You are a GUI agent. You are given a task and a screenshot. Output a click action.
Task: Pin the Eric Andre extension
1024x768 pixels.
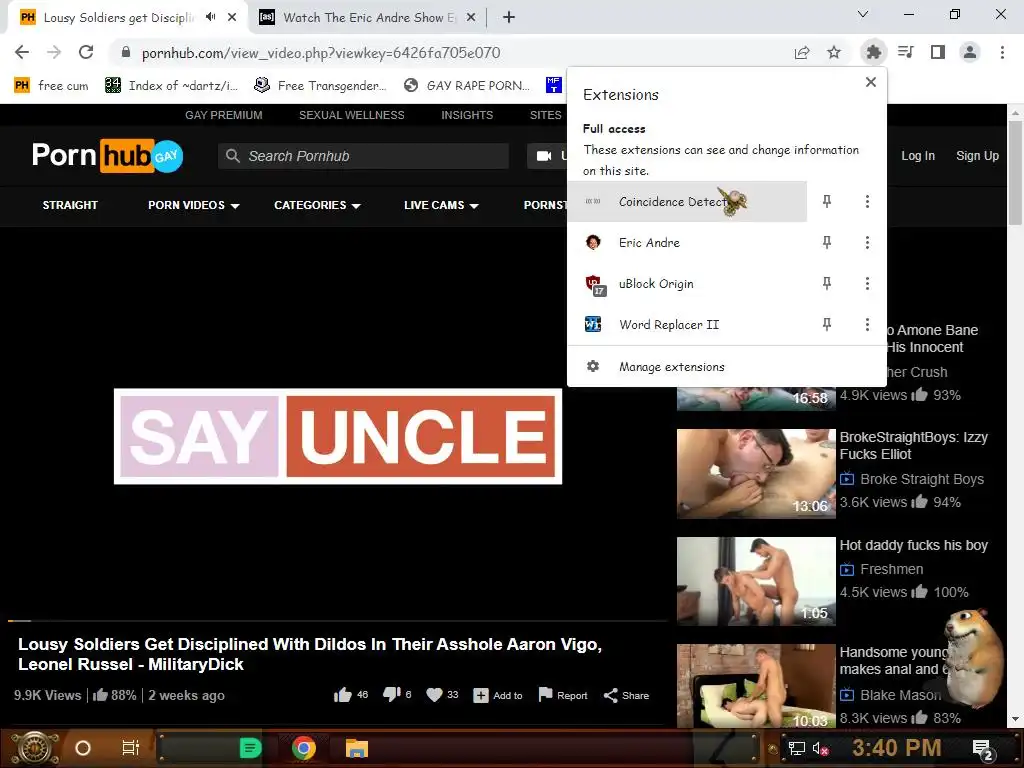tap(827, 243)
